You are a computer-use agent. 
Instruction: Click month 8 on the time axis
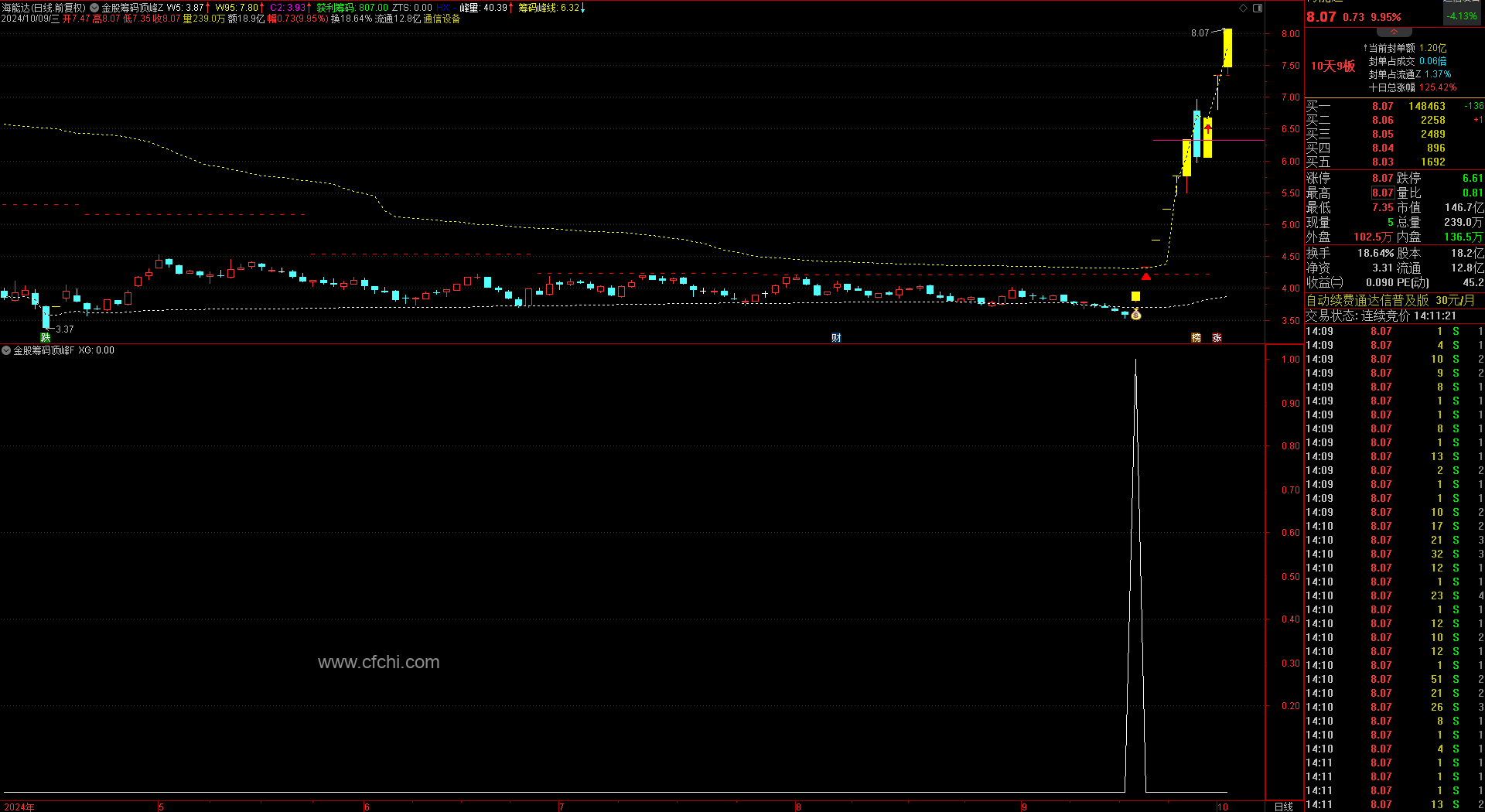click(x=798, y=807)
